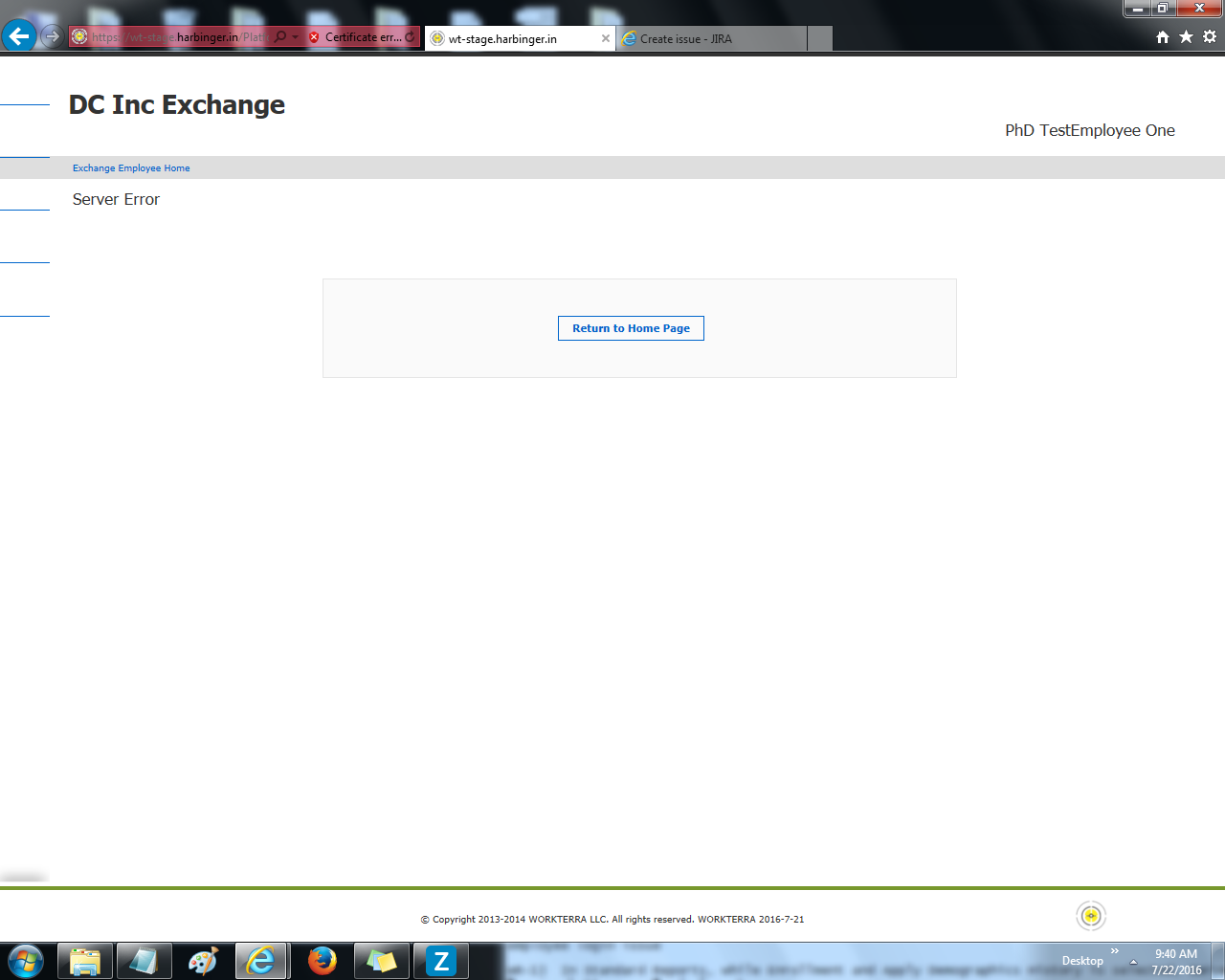1225x980 pixels.
Task: Click the browser Home icon
Action: (1162, 37)
